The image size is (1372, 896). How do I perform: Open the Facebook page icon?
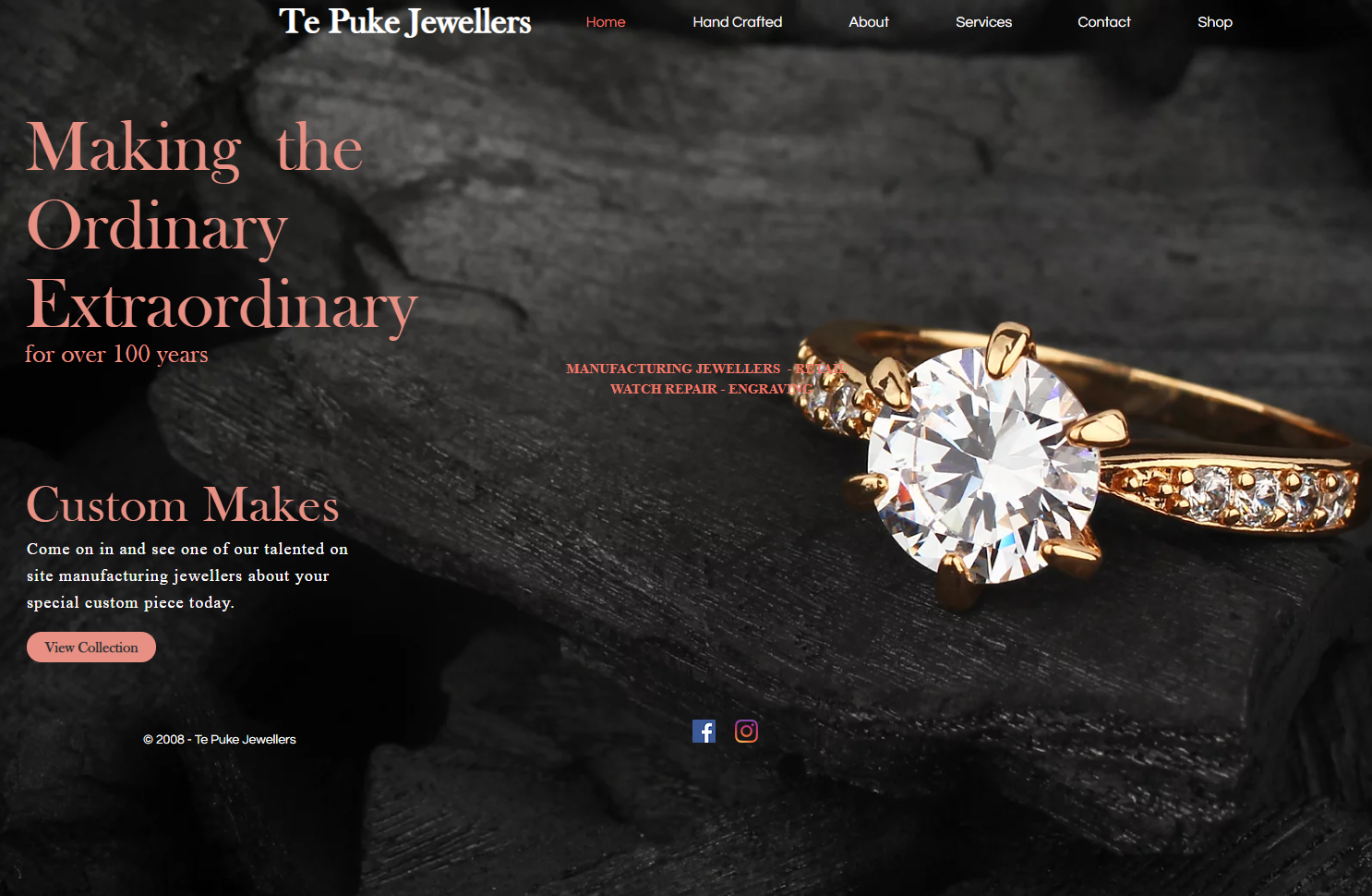click(704, 732)
